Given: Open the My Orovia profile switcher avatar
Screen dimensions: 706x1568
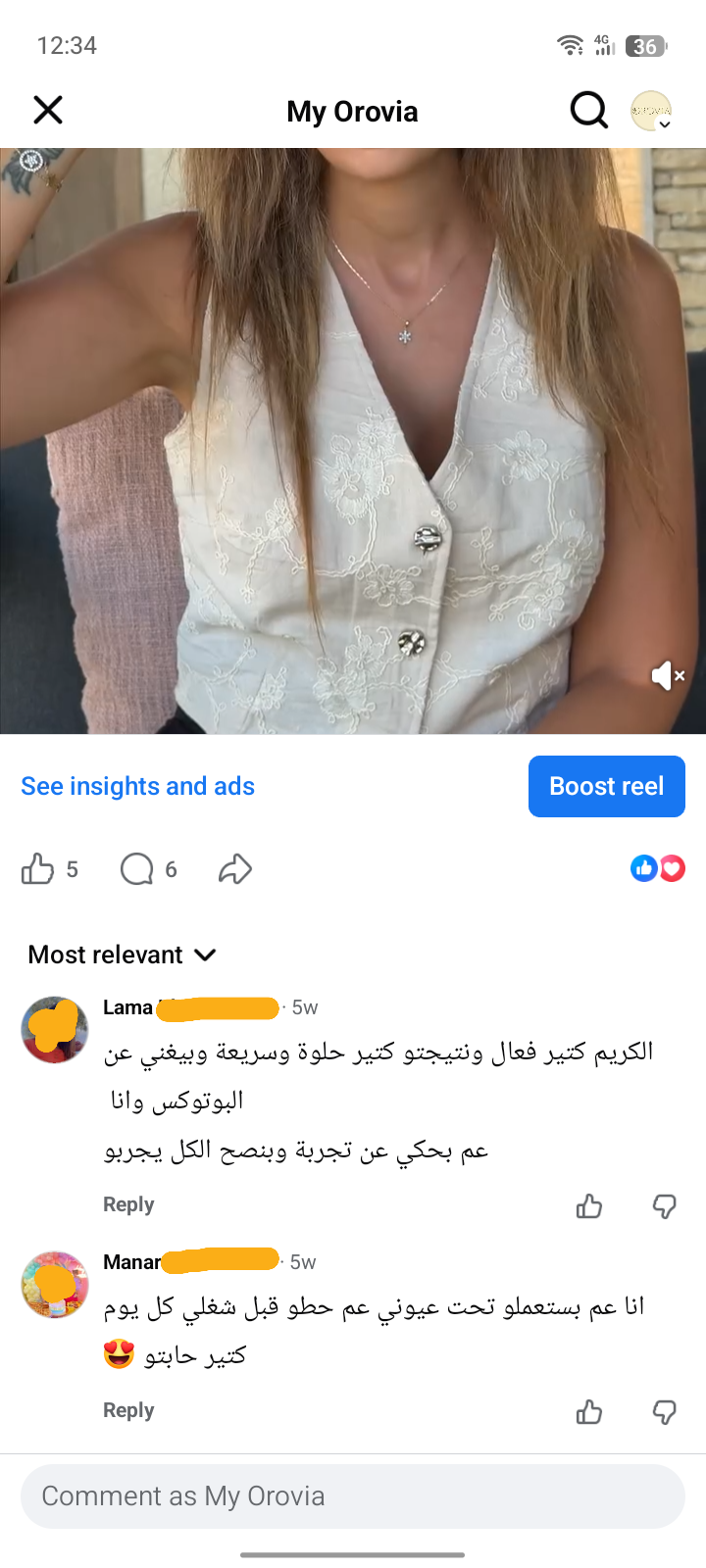Looking at the screenshot, I should tap(651, 111).
